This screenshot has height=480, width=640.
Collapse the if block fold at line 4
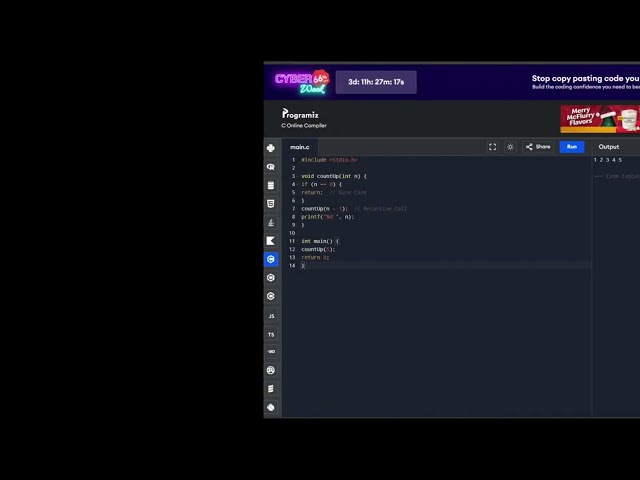click(298, 184)
